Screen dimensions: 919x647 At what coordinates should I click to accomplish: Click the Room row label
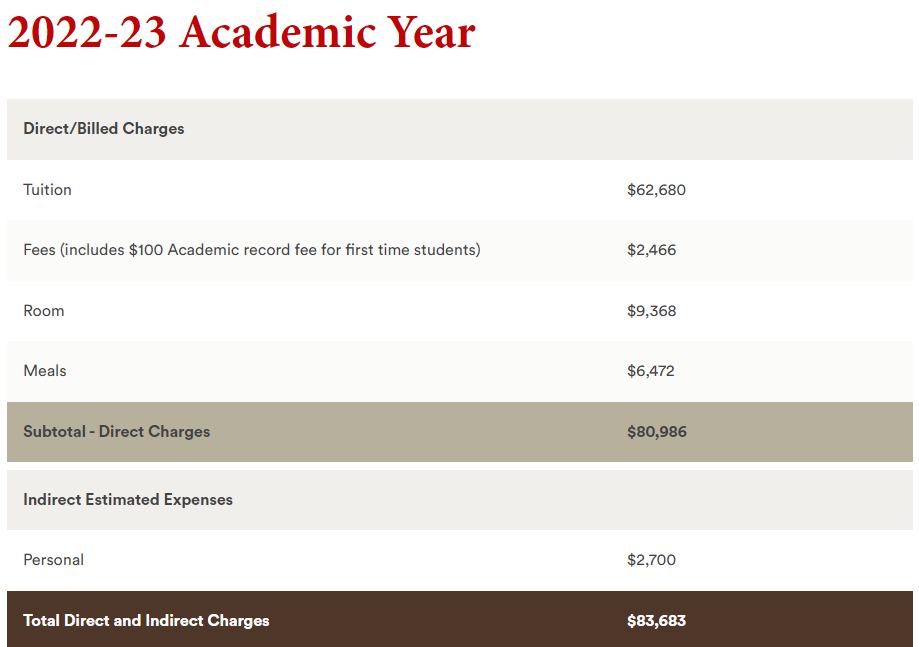(44, 311)
